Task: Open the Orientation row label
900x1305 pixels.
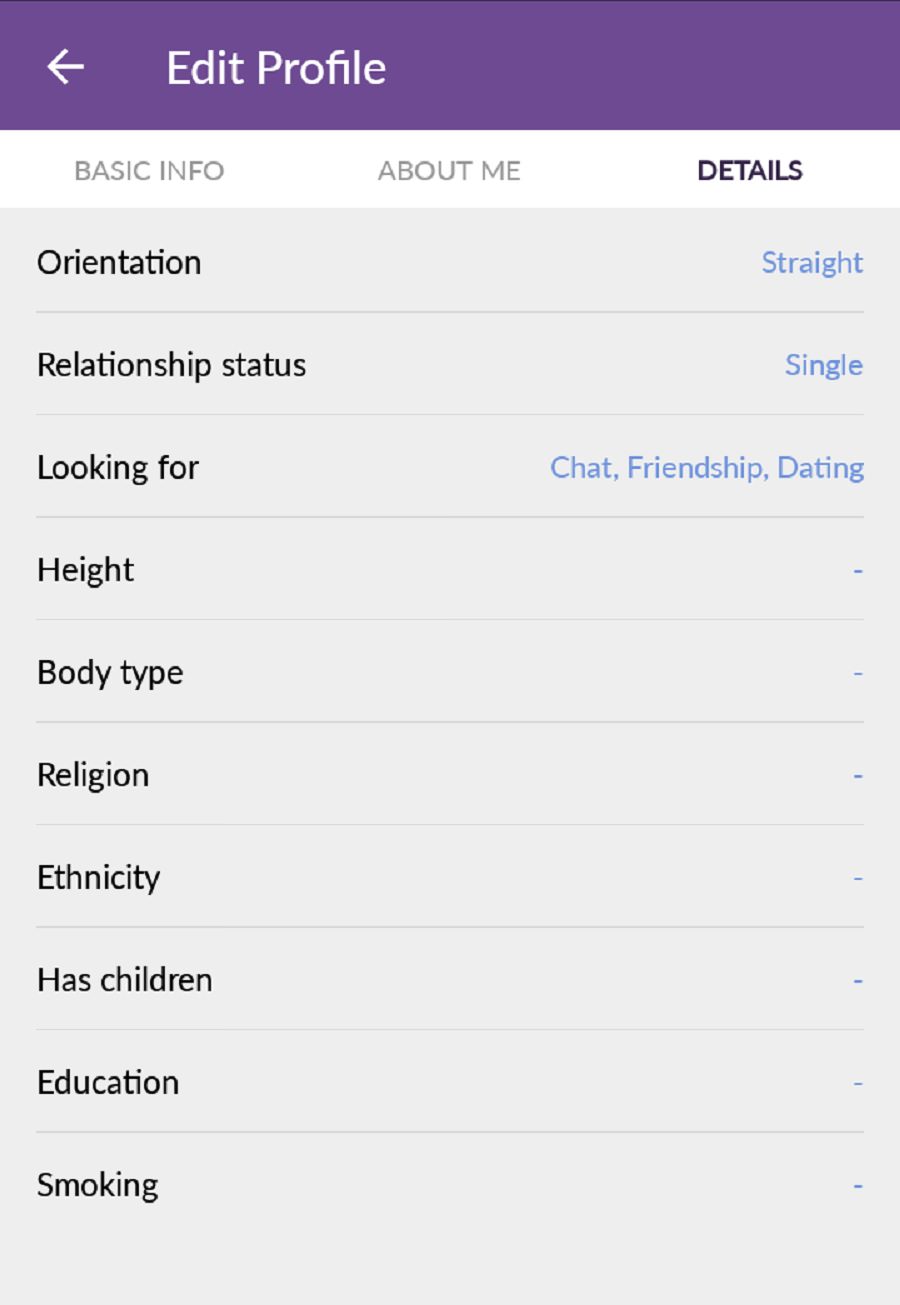Action: click(x=119, y=262)
